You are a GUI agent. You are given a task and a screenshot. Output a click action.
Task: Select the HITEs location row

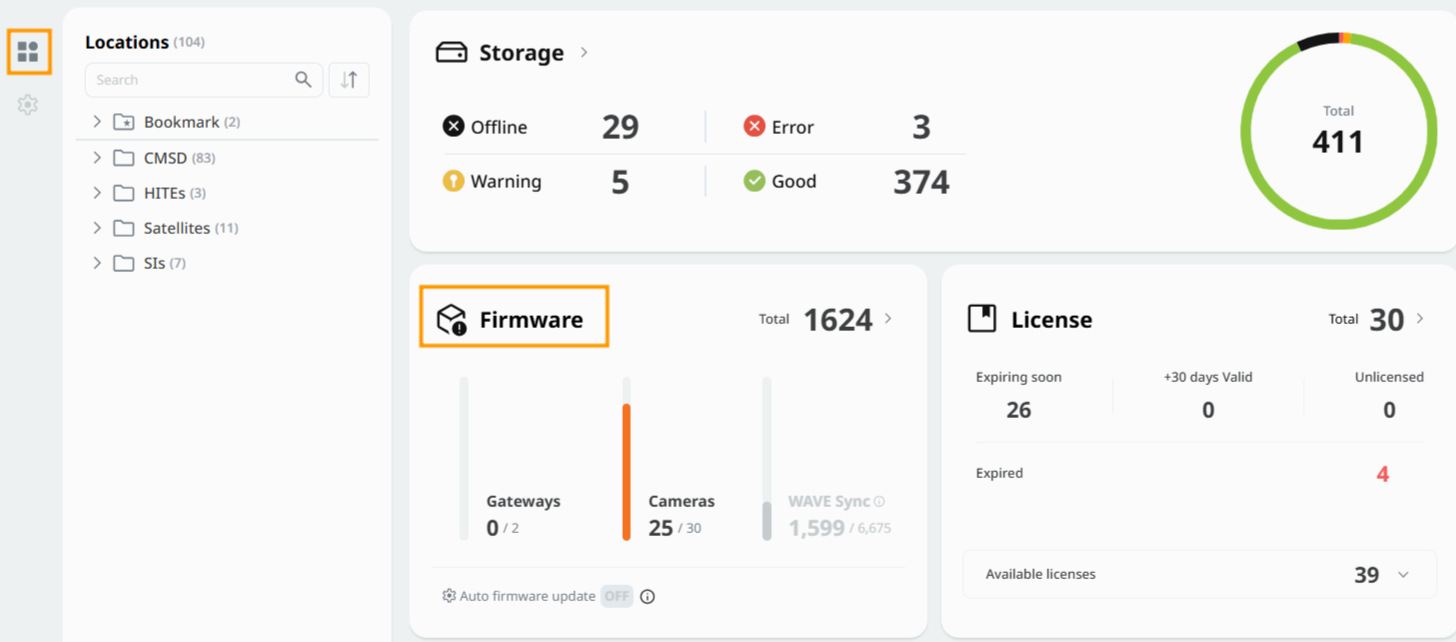click(228, 193)
